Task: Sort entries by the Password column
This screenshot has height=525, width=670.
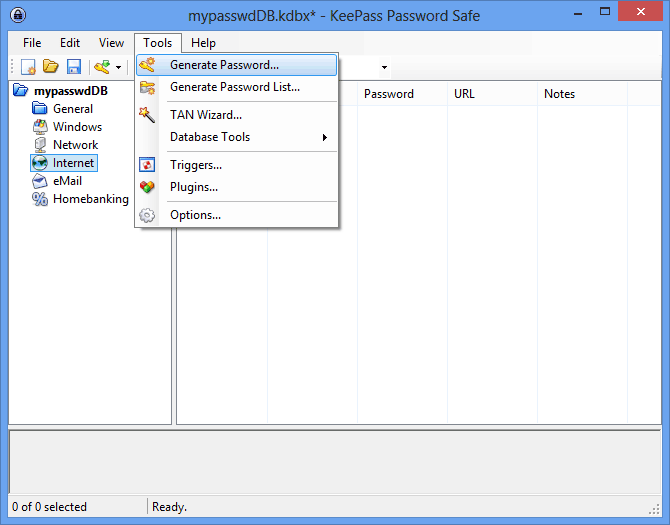Action: pos(402,94)
